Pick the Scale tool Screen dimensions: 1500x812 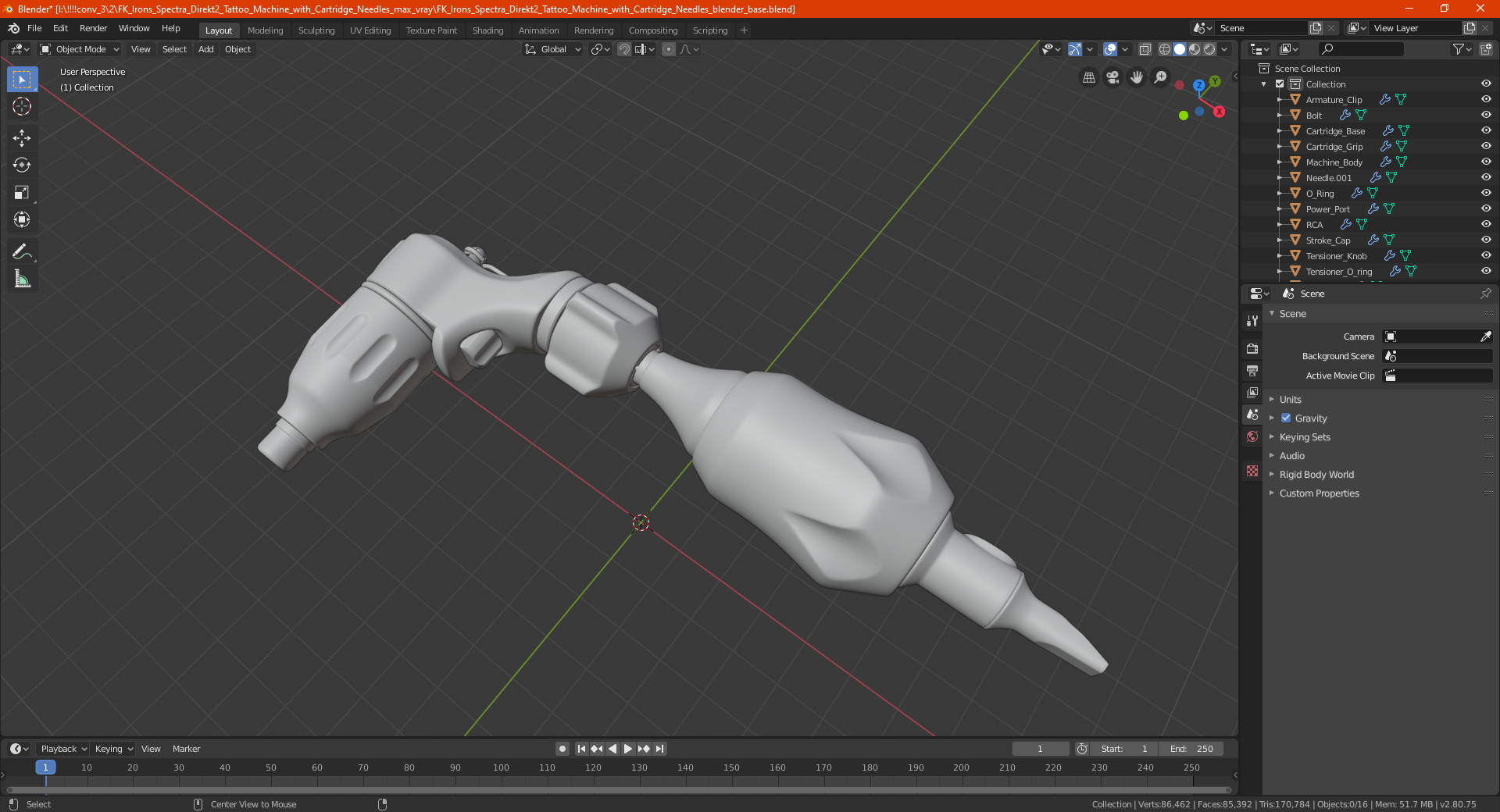point(22,193)
